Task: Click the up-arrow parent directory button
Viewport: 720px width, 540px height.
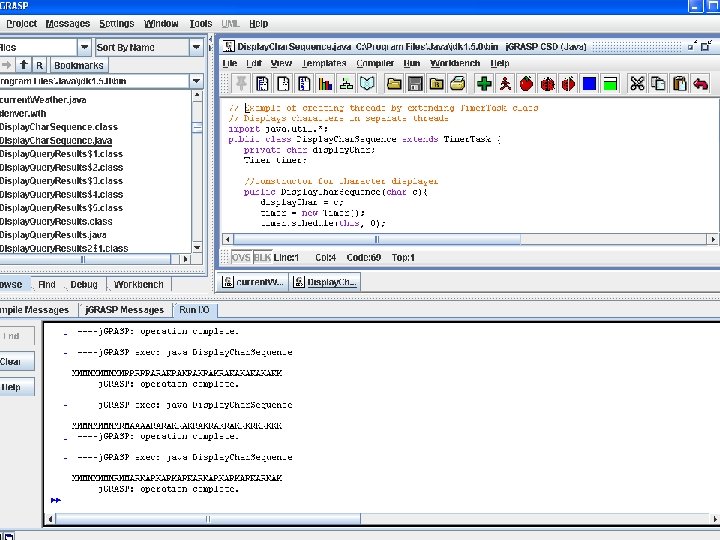Action: [23, 65]
